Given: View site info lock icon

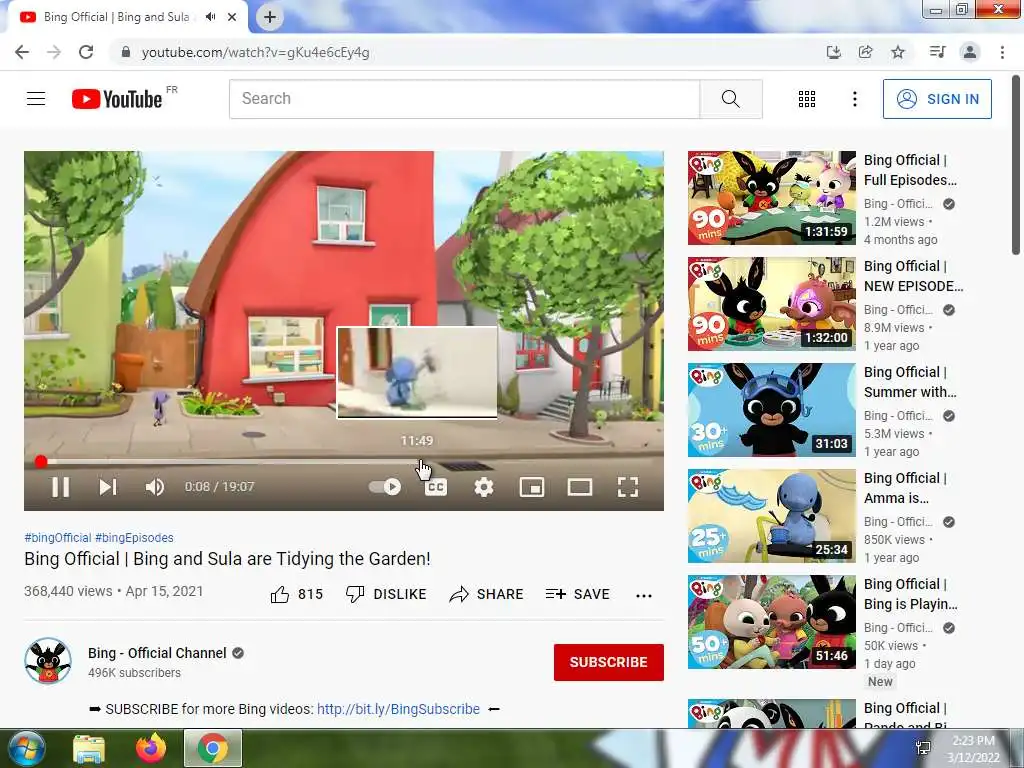Looking at the screenshot, I should point(126,52).
